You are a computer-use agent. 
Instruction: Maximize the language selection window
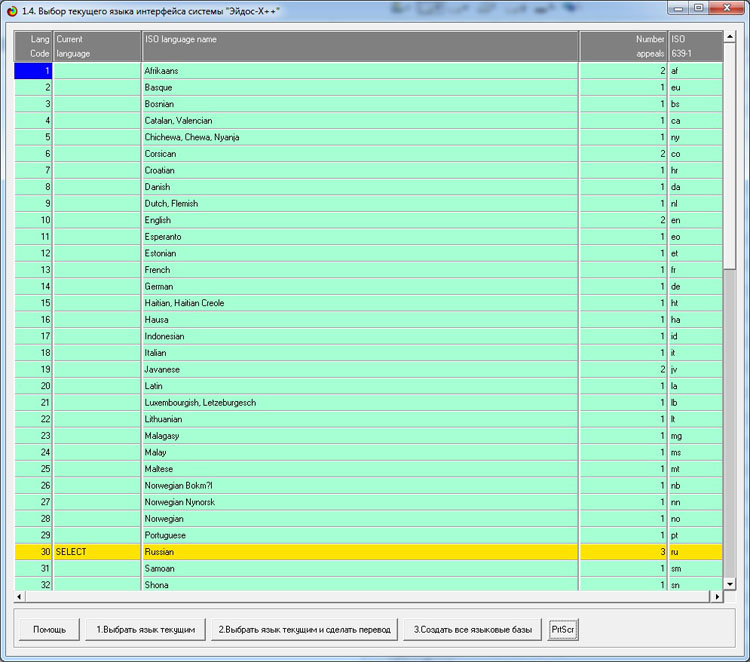click(698, 8)
